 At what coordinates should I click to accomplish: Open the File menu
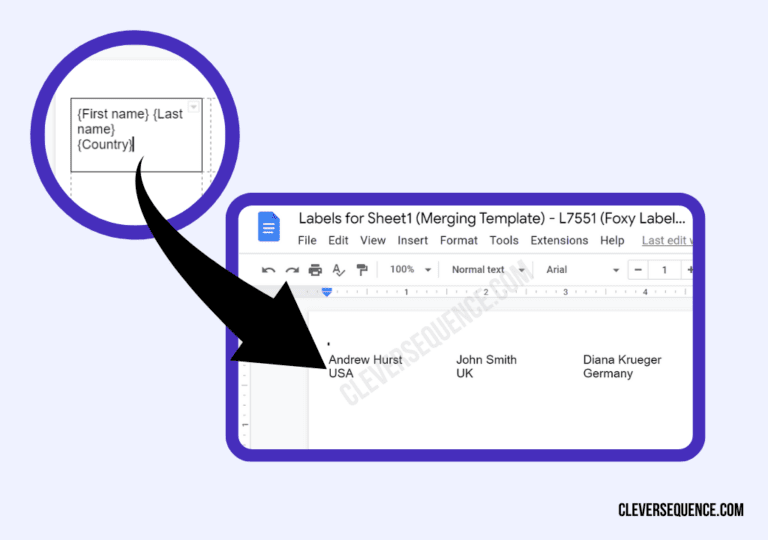pyautogui.click(x=307, y=241)
